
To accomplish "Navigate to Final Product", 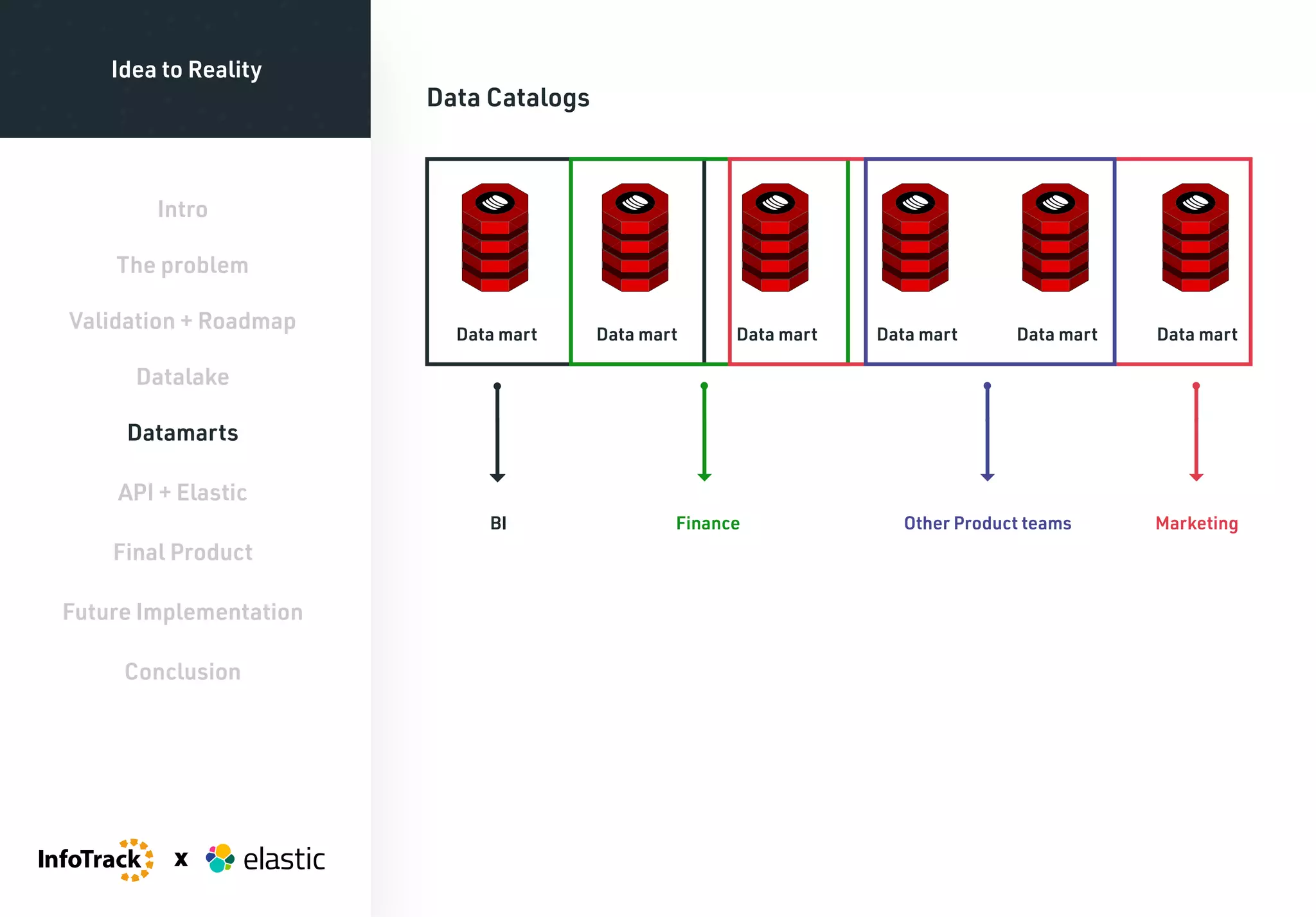I will tap(182, 553).
